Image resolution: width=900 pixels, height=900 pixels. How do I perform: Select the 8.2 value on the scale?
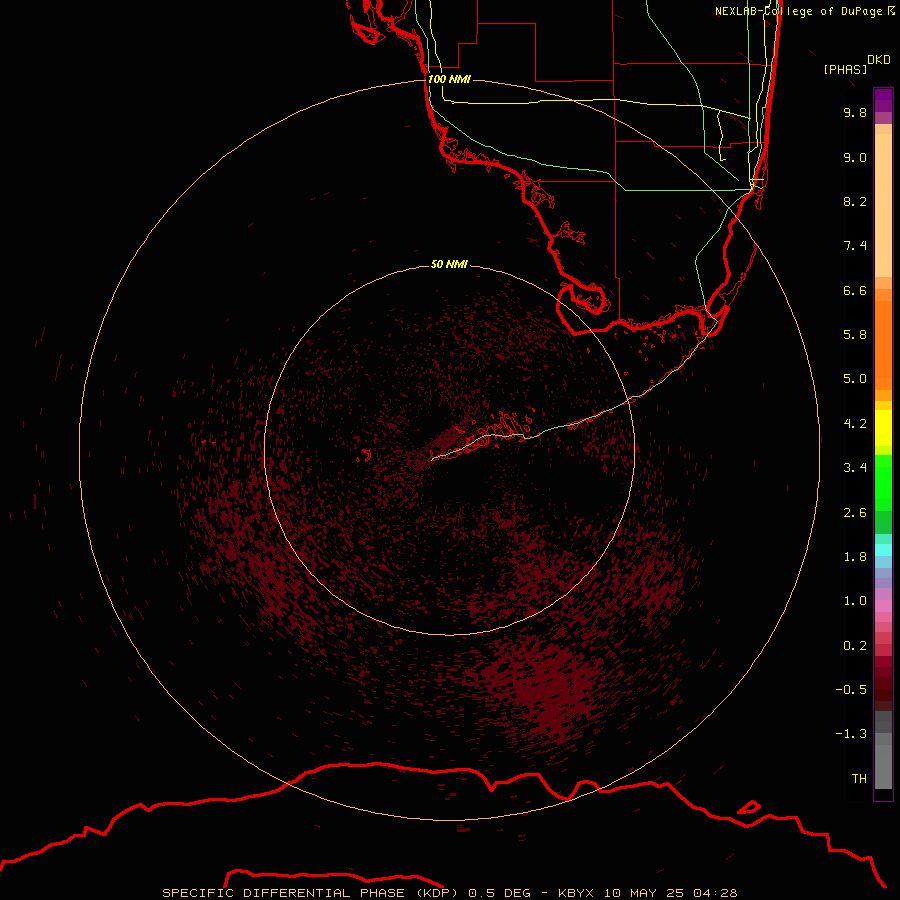click(855, 201)
